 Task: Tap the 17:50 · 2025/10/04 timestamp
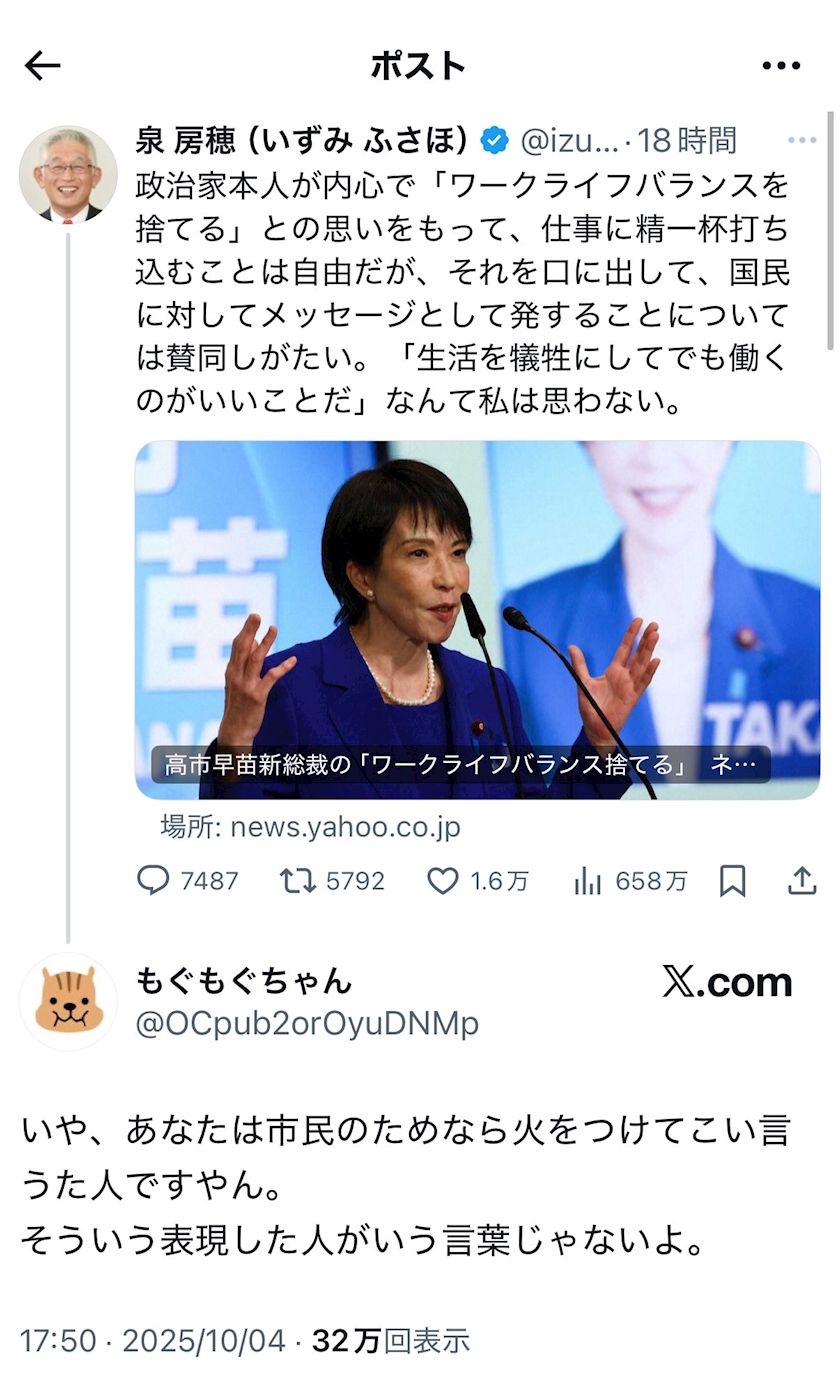(152, 1341)
